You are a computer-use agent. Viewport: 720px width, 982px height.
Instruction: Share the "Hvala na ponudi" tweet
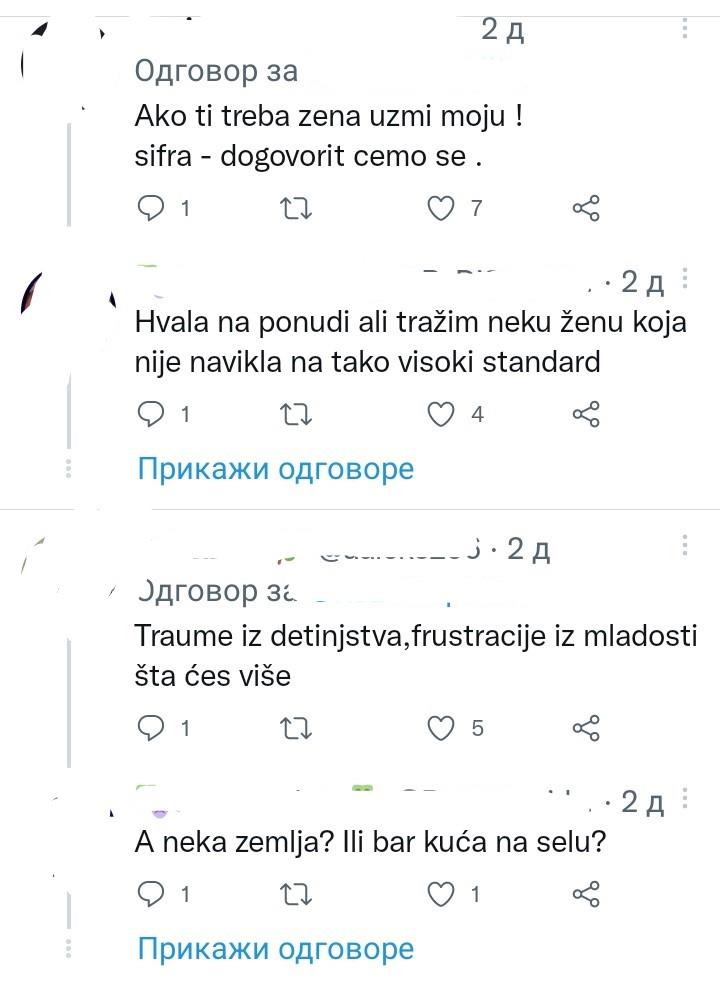[x=588, y=414]
